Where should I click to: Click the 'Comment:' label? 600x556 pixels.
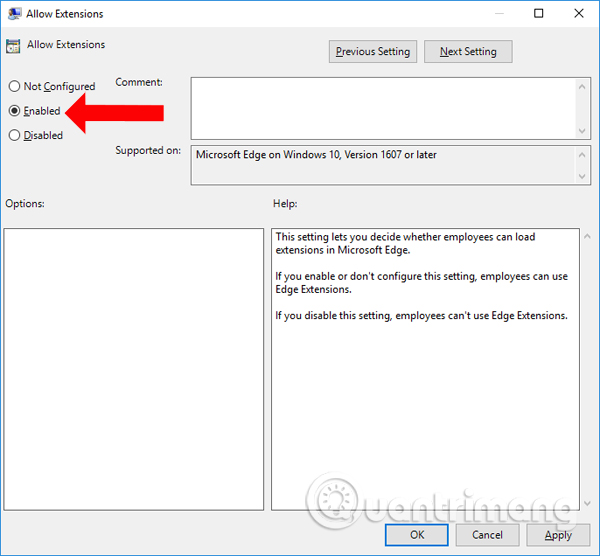pyautogui.click(x=139, y=82)
